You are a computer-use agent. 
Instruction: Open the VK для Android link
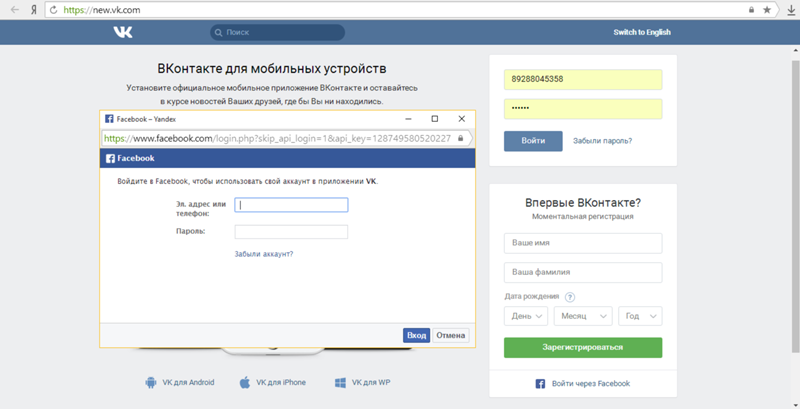tap(188, 382)
